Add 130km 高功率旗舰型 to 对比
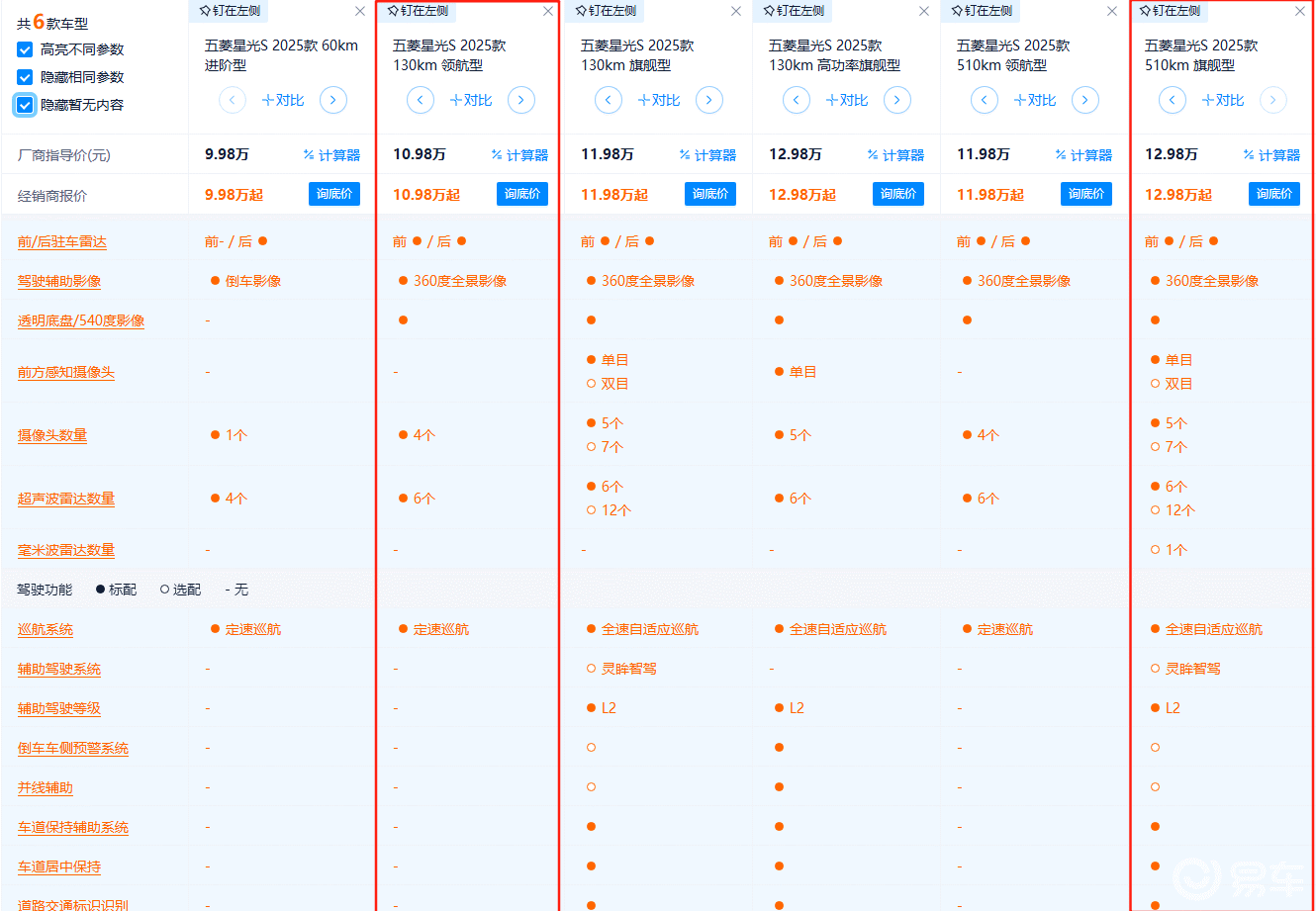This screenshot has width=1316, height=911. 847,100
